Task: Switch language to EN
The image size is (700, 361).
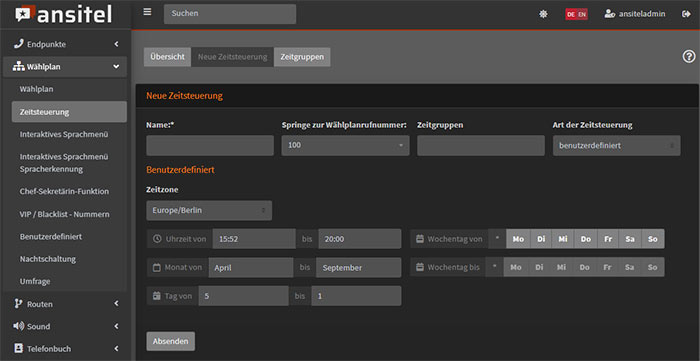Action: tap(582, 14)
